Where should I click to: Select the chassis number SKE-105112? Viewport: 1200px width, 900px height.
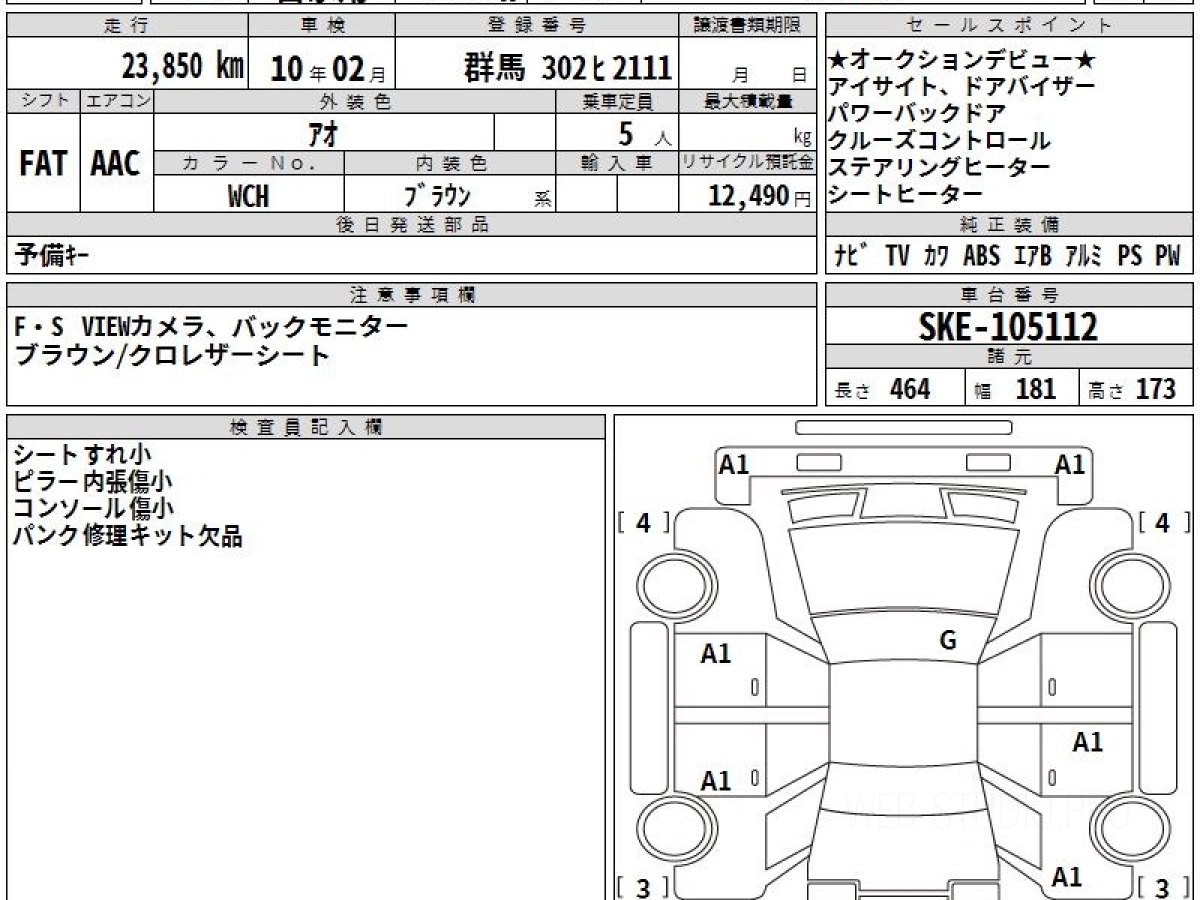pos(1008,326)
